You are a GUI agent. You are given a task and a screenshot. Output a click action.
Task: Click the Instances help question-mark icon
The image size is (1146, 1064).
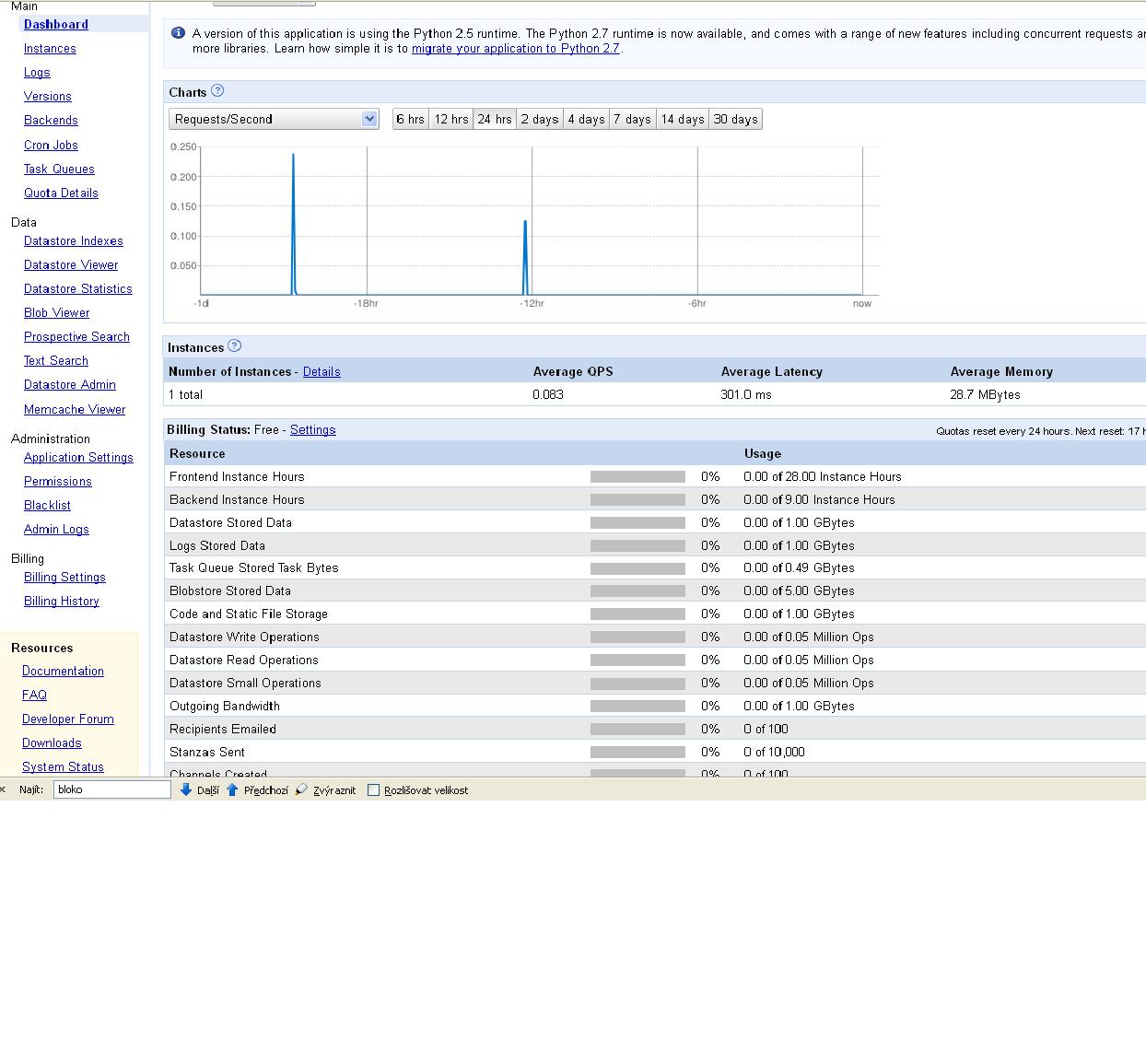[234, 345]
